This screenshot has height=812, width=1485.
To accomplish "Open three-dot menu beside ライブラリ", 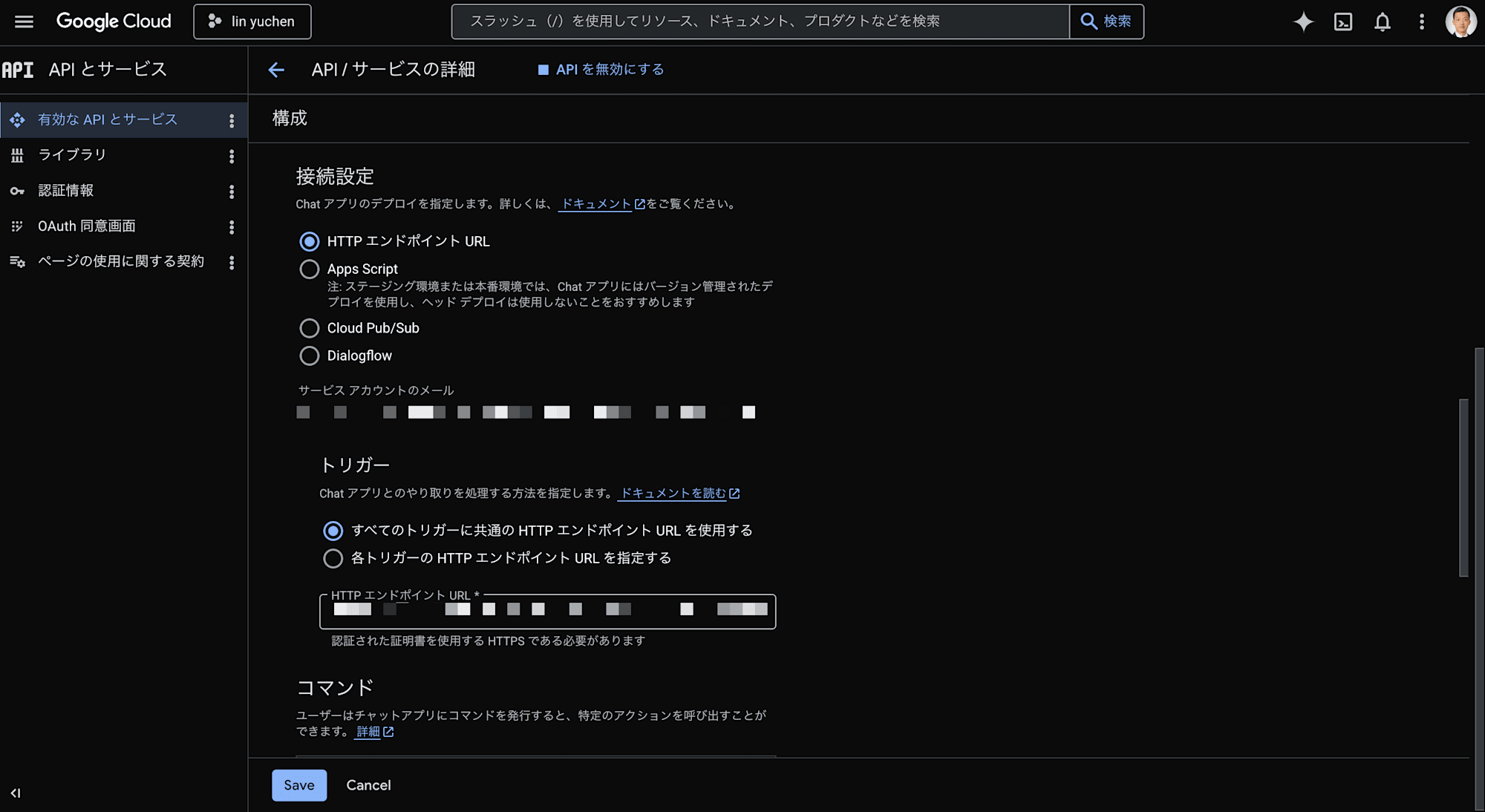I will click(x=232, y=156).
